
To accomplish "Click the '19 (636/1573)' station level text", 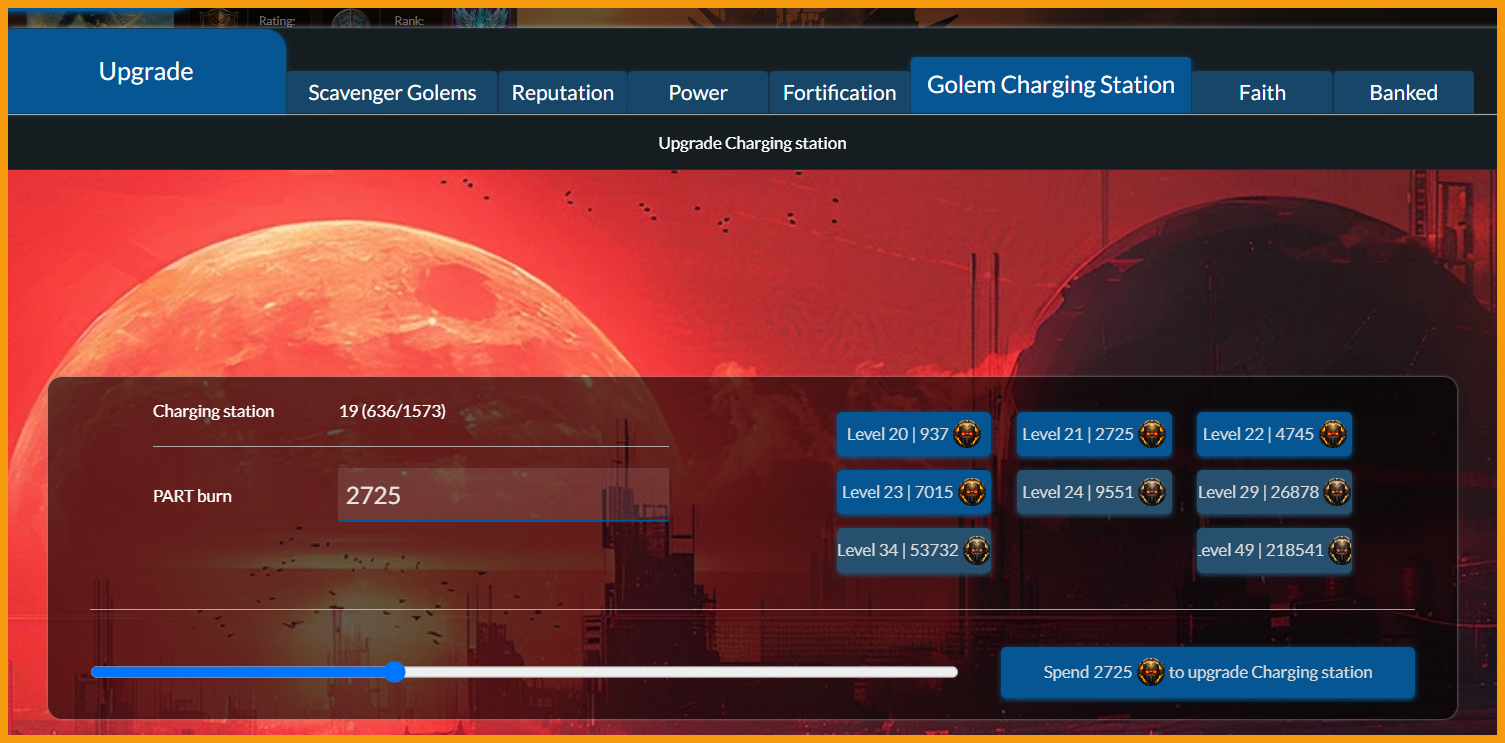I will 392,411.
